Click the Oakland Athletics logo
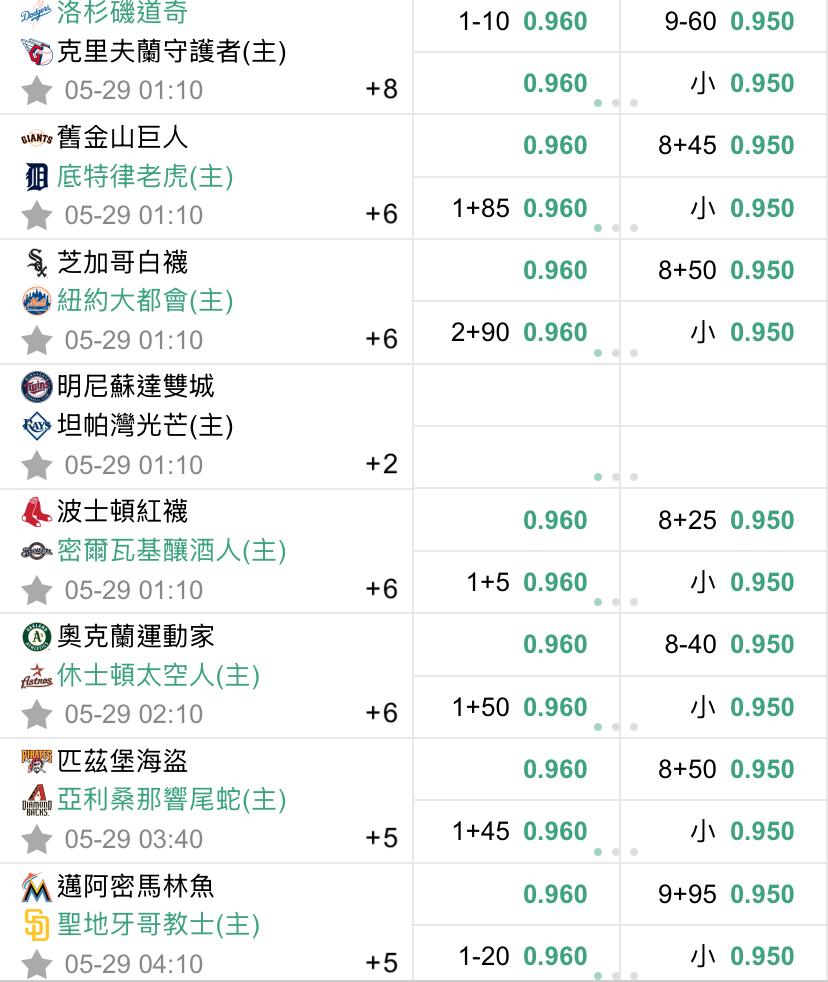The image size is (828, 982). [36, 637]
